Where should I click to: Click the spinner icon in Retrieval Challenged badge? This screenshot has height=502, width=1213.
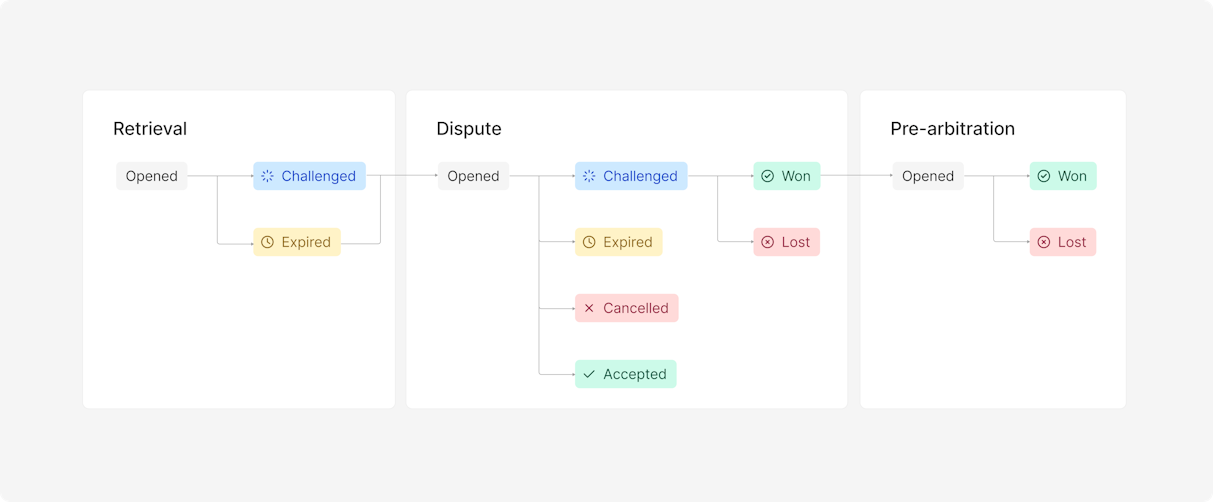(267, 176)
